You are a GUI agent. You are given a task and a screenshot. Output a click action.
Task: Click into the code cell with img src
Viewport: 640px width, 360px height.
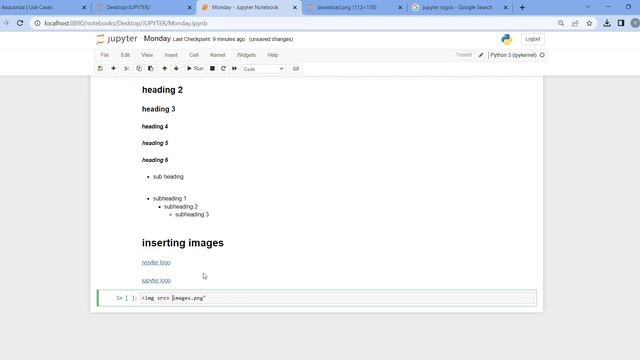337,298
